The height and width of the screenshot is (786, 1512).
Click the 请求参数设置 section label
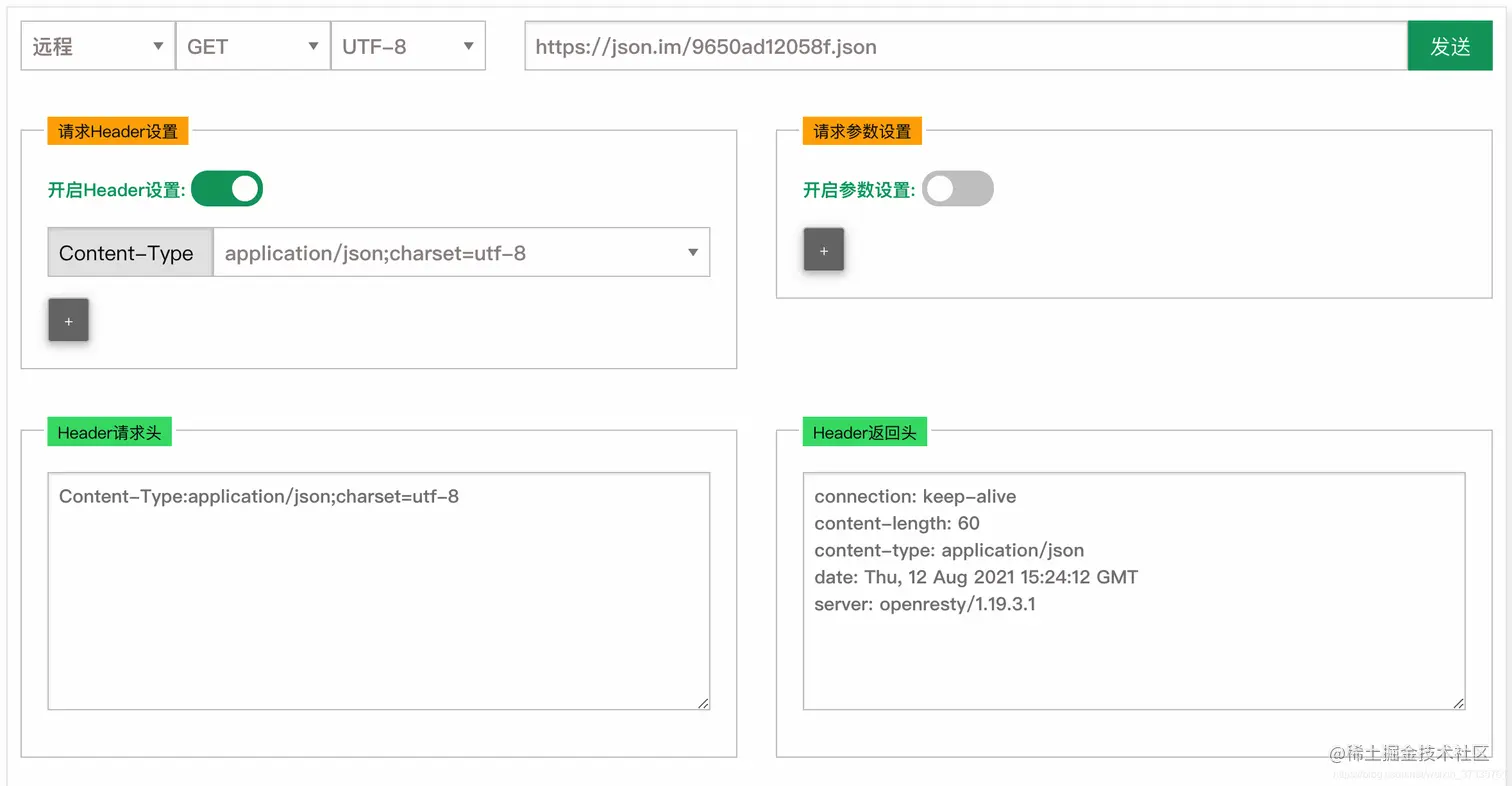point(862,131)
